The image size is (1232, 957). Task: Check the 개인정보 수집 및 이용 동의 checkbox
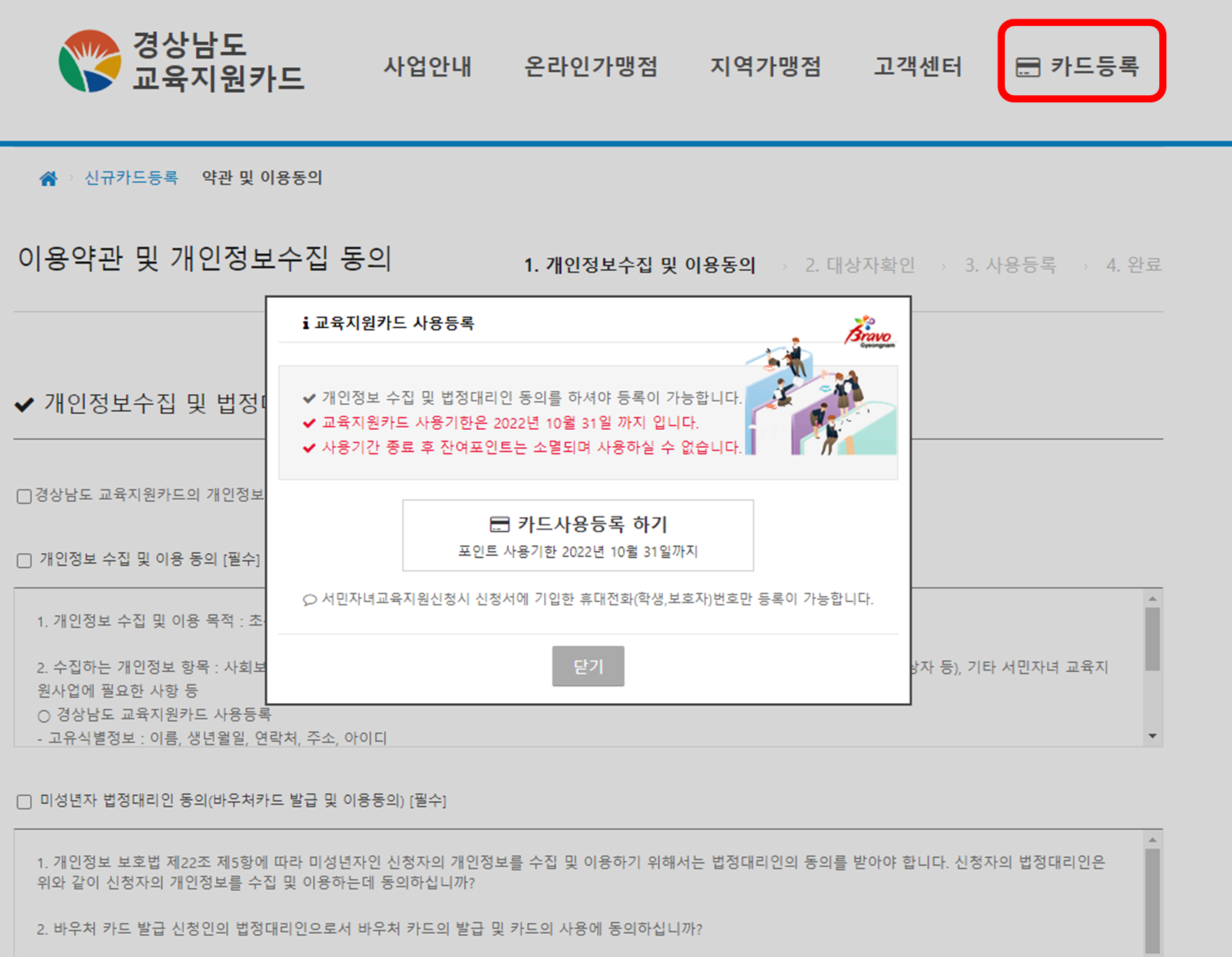[x=23, y=560]
